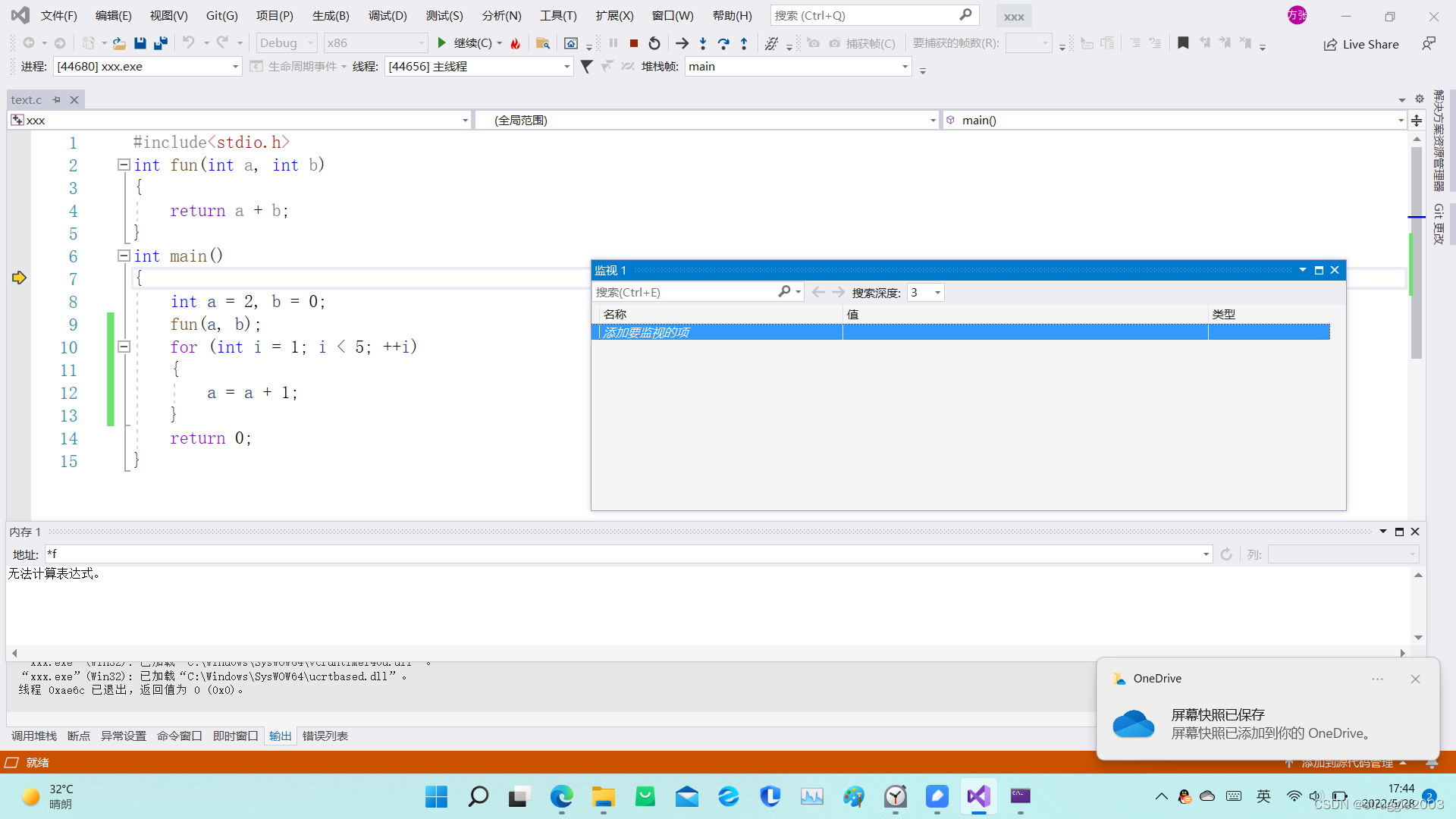Click Step Into arrow icon
1456x819 pixels.
pyautogui.click(x=703, y=43)
